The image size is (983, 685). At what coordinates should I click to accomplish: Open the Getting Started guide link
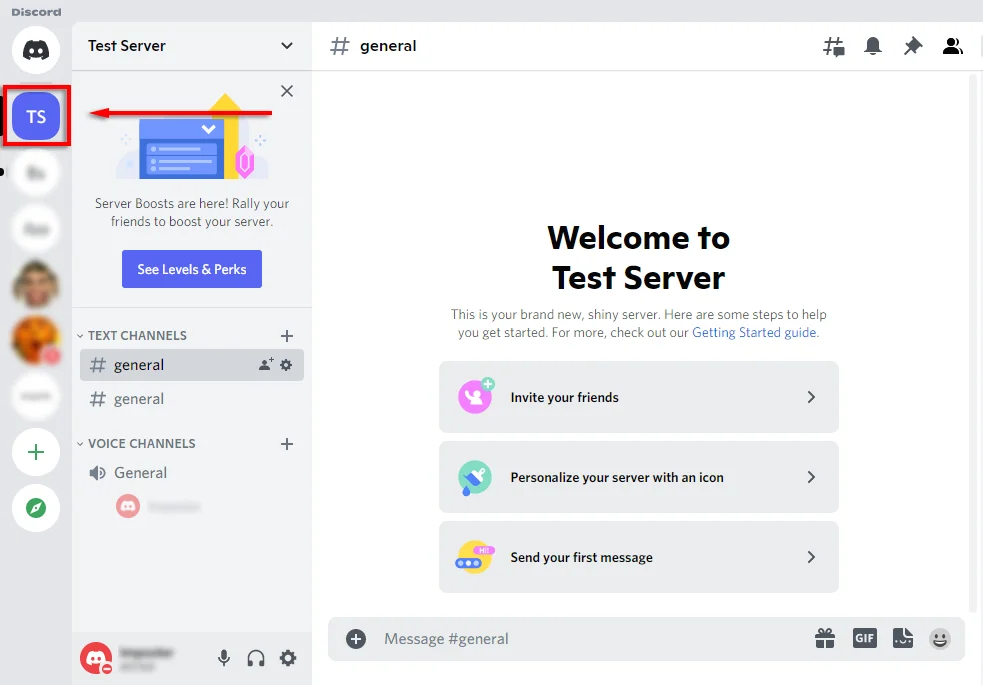point(754,332)
